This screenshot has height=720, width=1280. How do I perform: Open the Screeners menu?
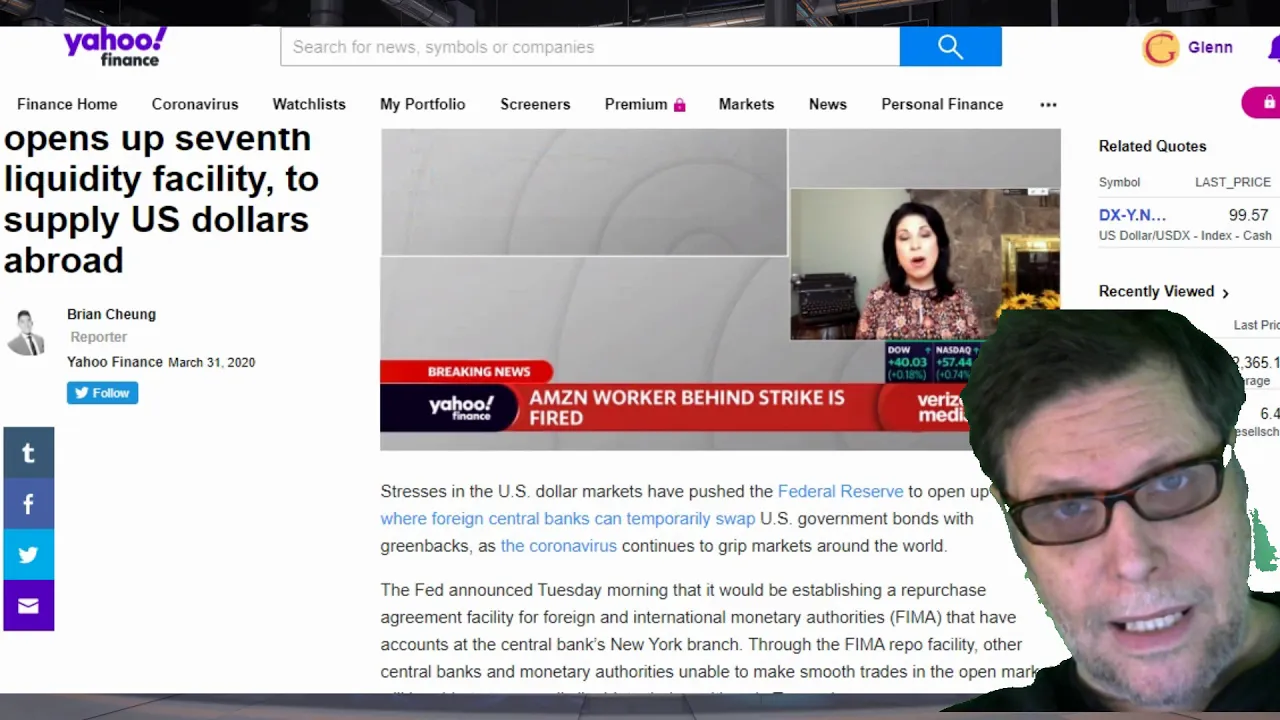tap(535, 104)
